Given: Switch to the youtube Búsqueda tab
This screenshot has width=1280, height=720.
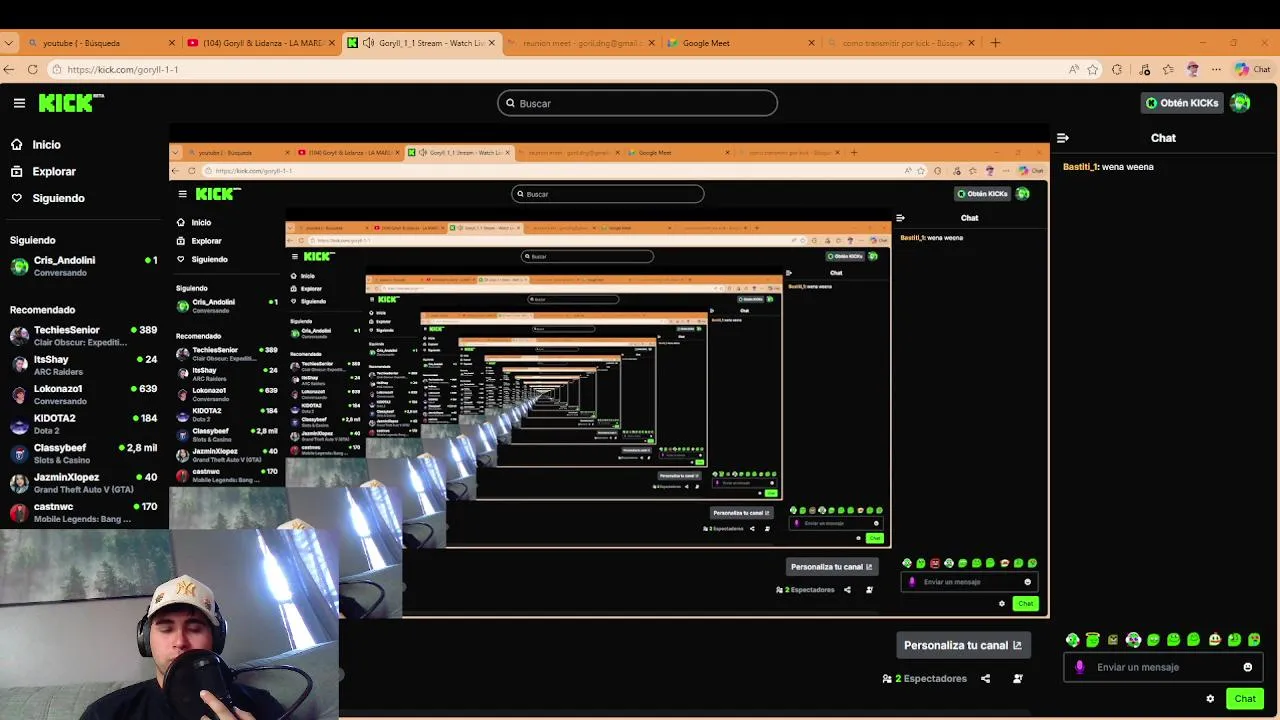Looking at the screenshot, I should pos(101,43).
